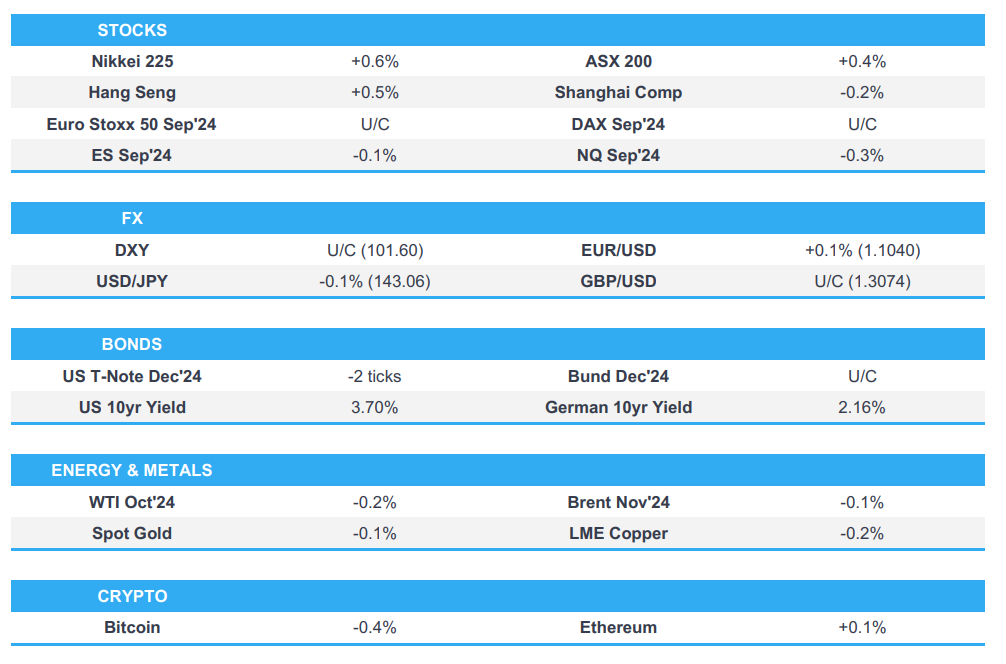Click the LME Copper label
Screen dimensions: 1006x664
coord(618,533)
